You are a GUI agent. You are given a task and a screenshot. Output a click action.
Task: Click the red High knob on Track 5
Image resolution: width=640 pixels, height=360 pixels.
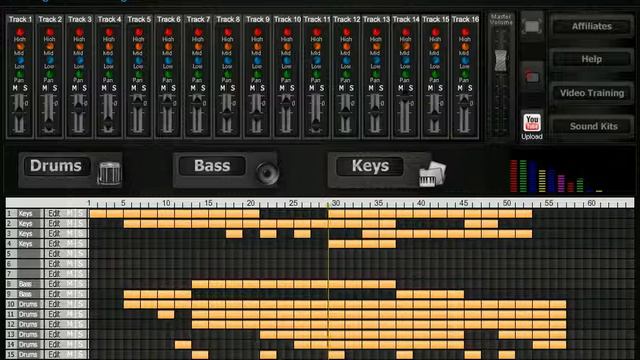click(x=139, y=32)
